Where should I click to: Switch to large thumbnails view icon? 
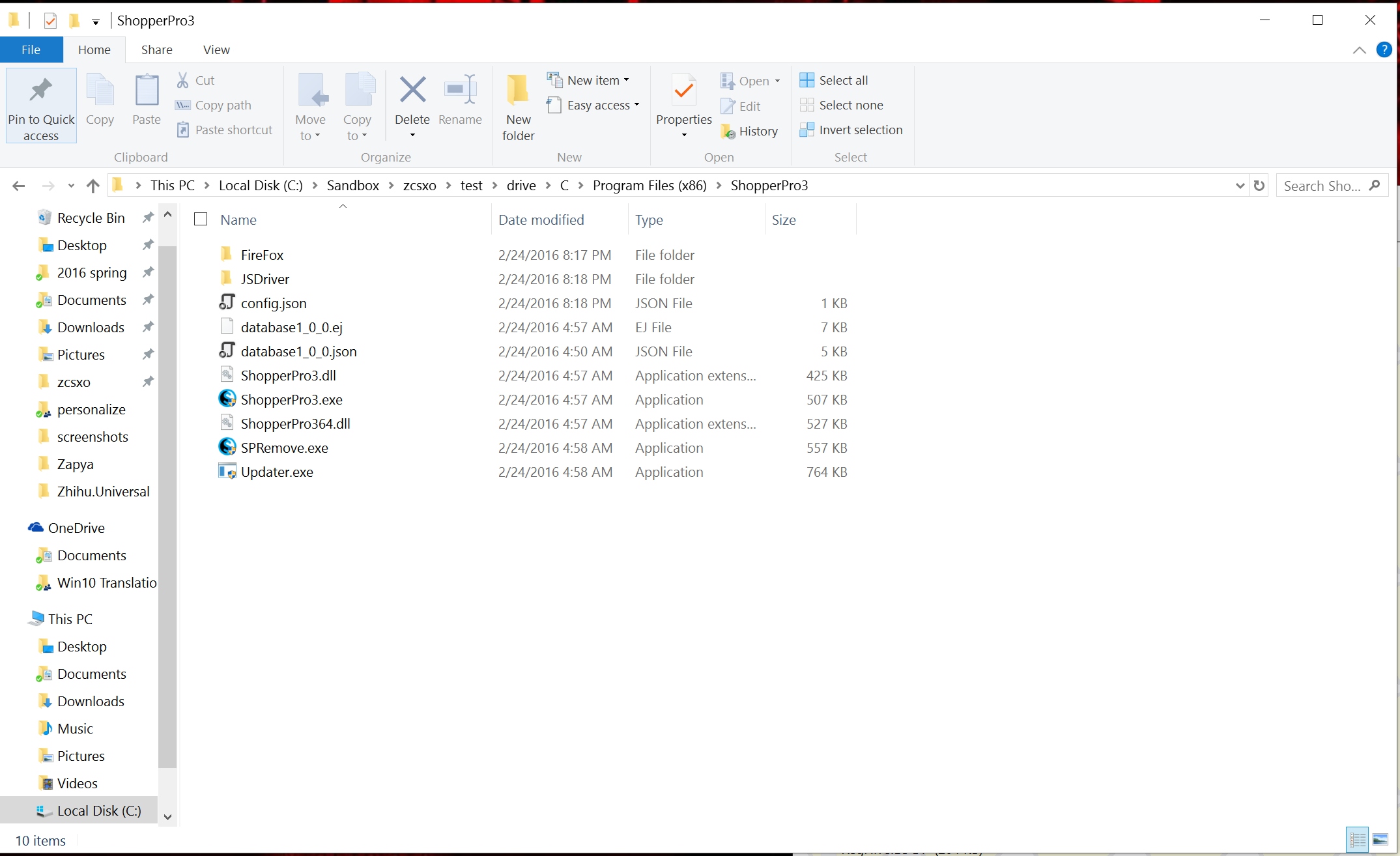coord(1380,840)
